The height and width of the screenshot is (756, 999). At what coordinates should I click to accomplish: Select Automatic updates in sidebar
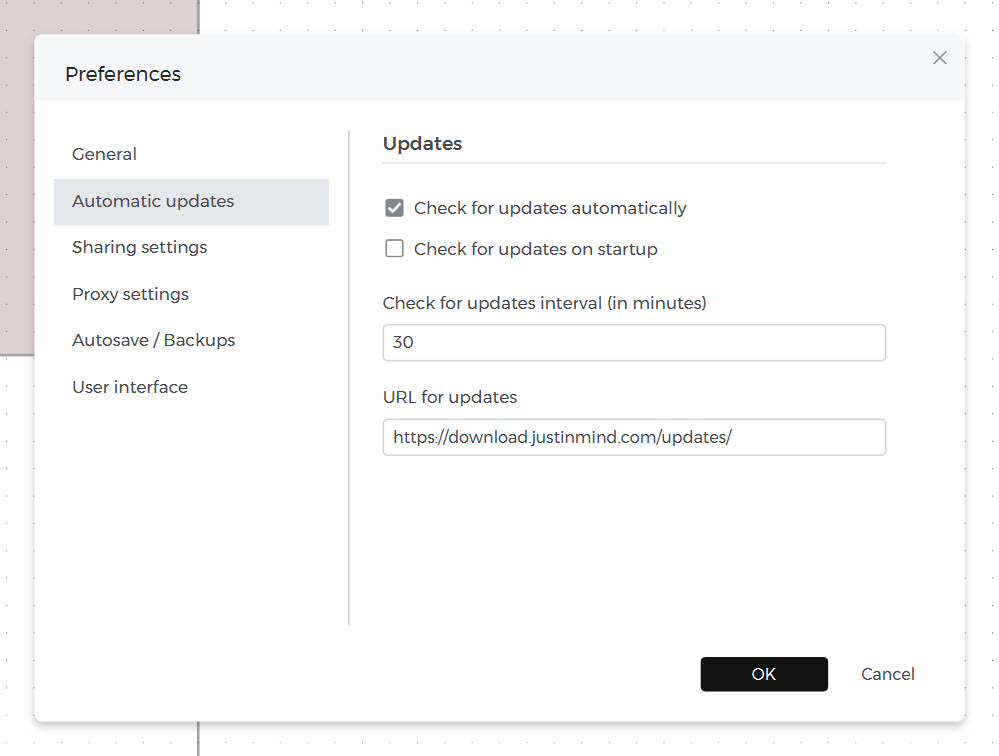coord(153,201)
